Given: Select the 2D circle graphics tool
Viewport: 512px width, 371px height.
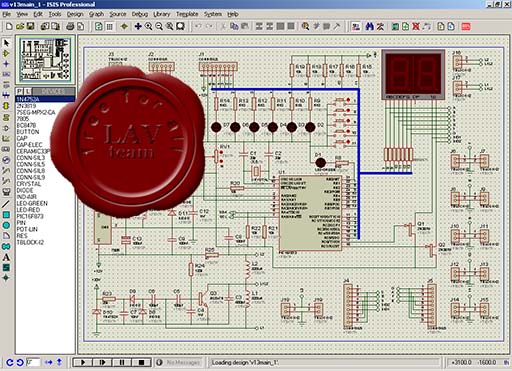Looking at the screenshot, I should tap(6, 225).
